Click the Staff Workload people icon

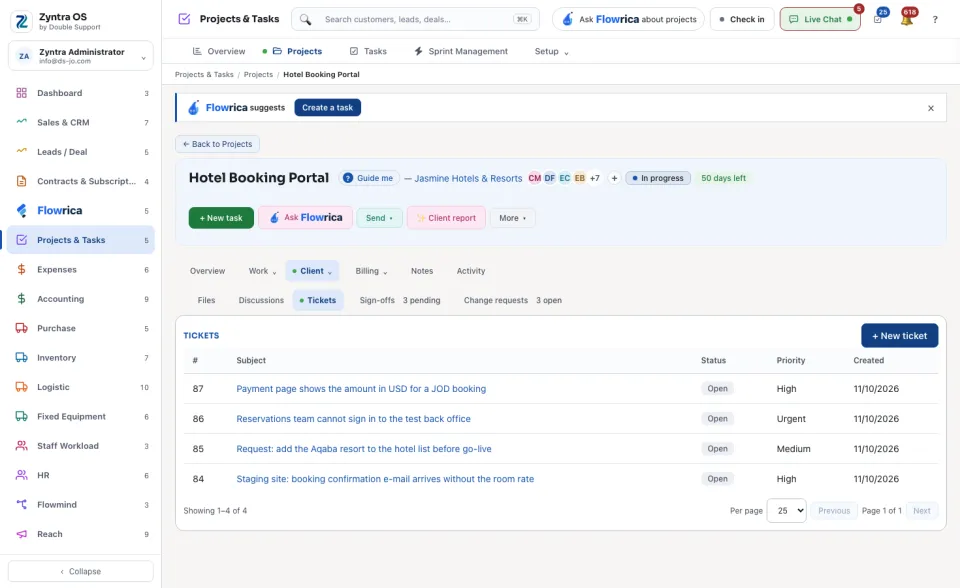(21, 446)
